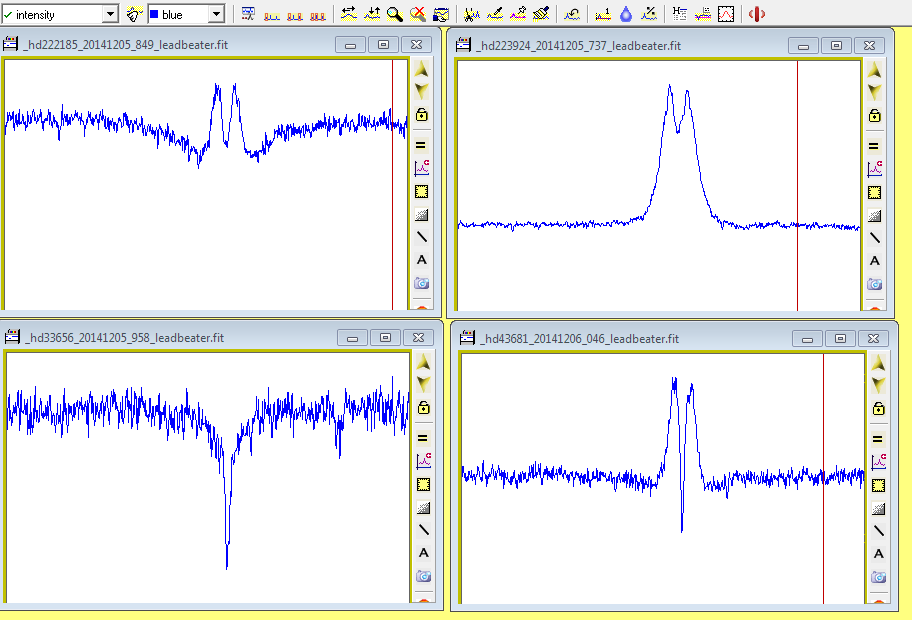The width and height of the screenshot is (912, 620).
Task: Click the equals button in hd43681 window
Action: pos(878,438)
